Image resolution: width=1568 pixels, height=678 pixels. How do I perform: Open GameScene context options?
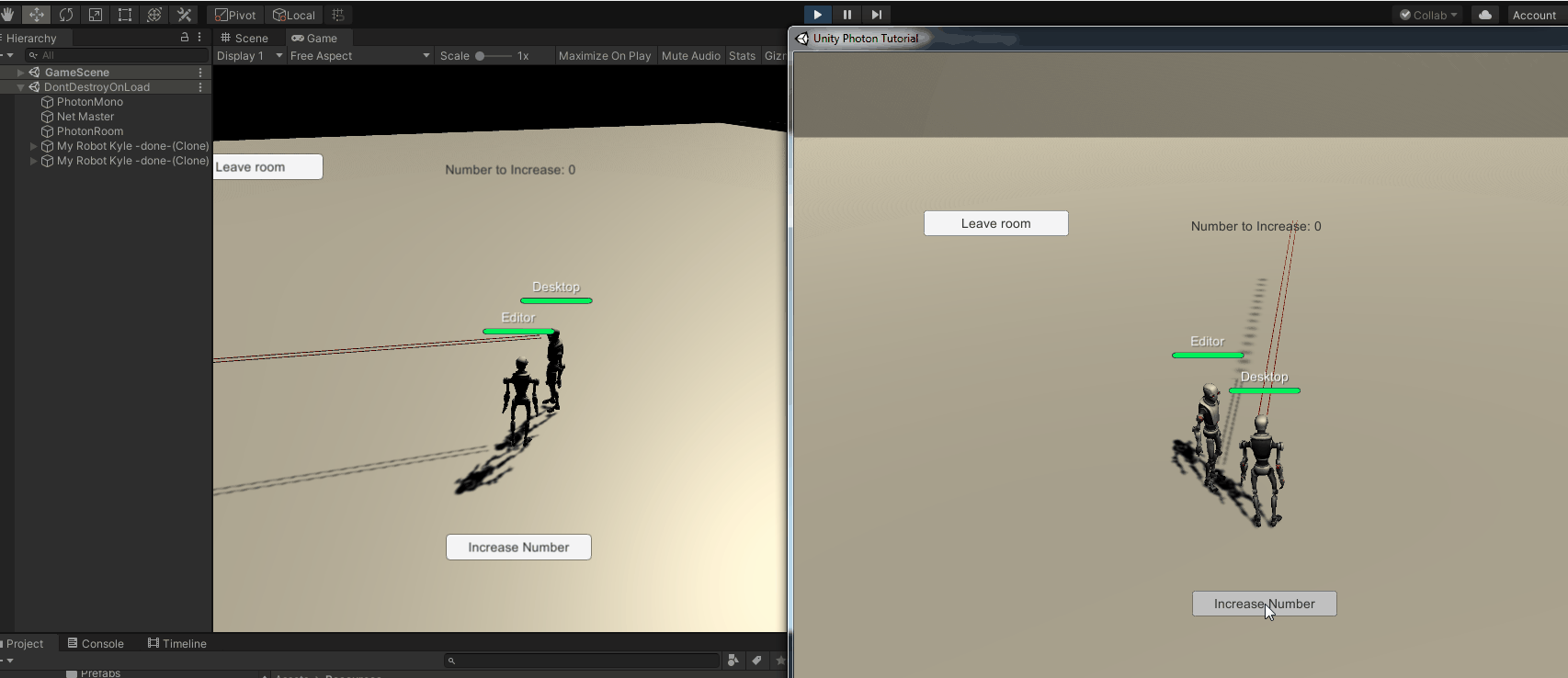point(200,73)
